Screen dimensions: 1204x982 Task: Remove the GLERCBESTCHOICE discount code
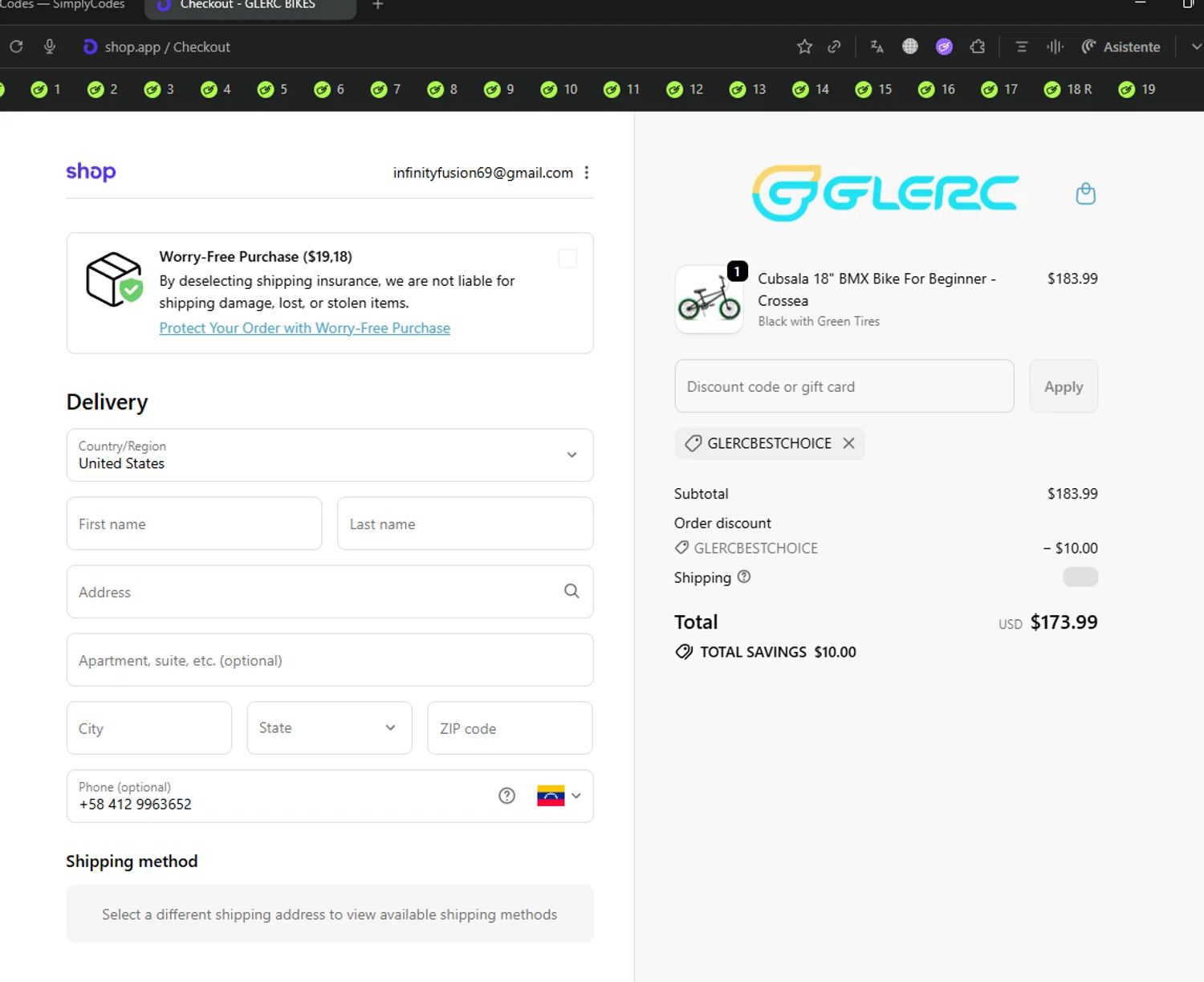(848, 443)
